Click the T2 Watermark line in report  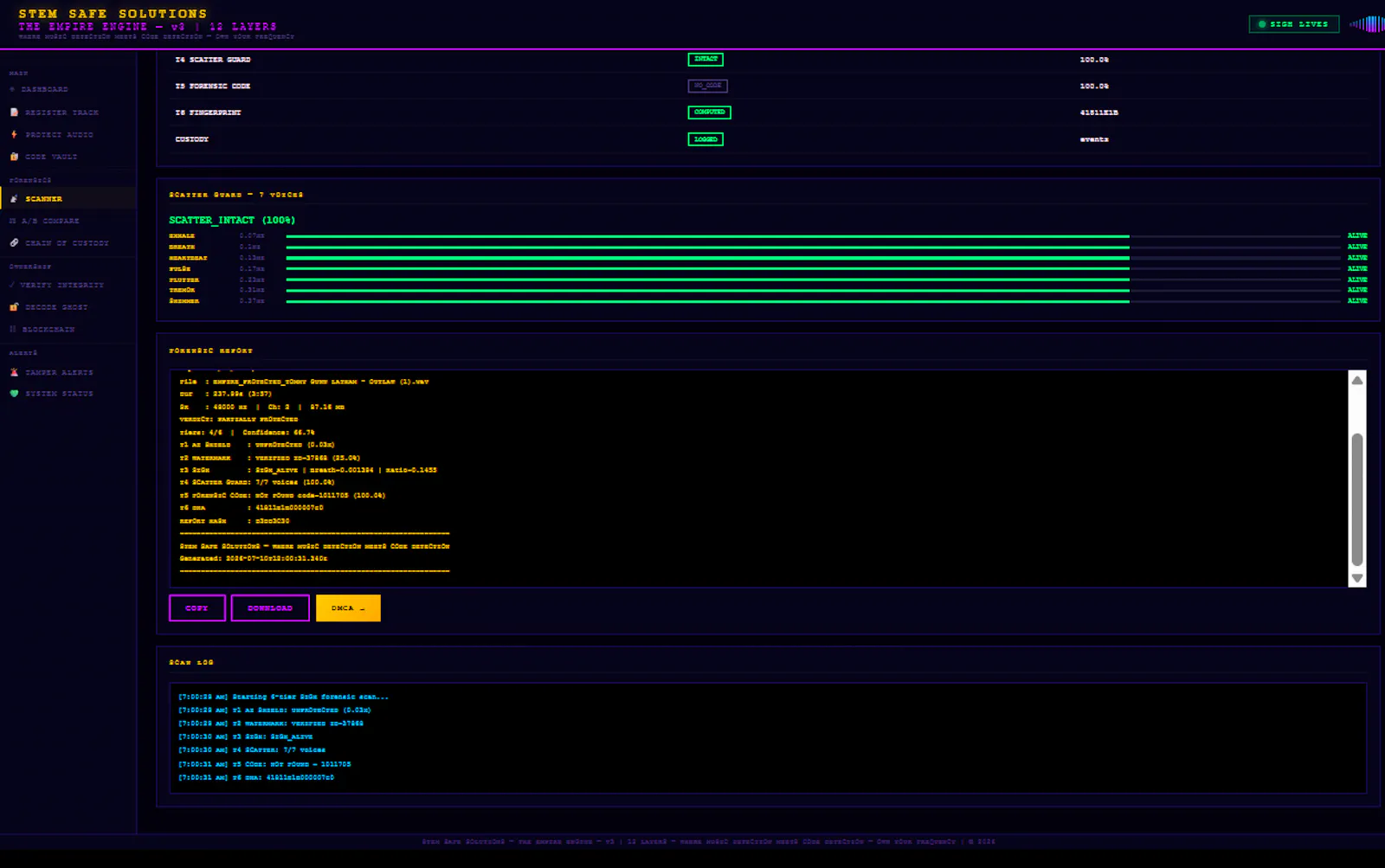(269, 458)
